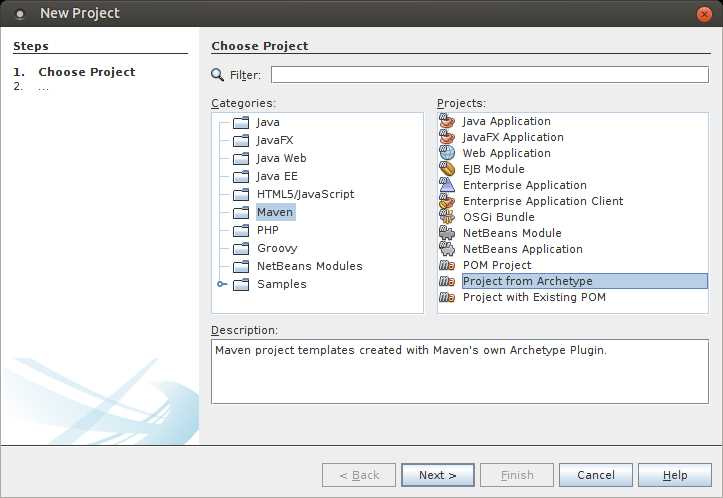Click the window menu dot in the title bar
This screenshot has width=723, height=498.
pyautogui.click(x=20, y=14)
